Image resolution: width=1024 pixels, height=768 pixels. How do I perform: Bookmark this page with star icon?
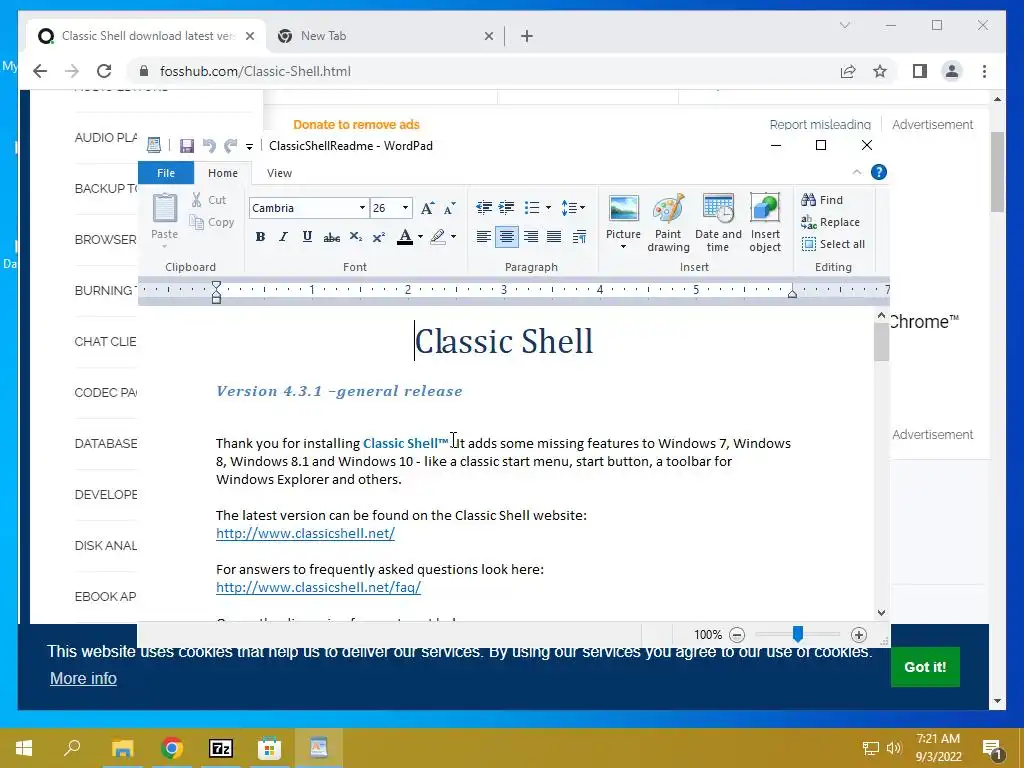[880, 71]
